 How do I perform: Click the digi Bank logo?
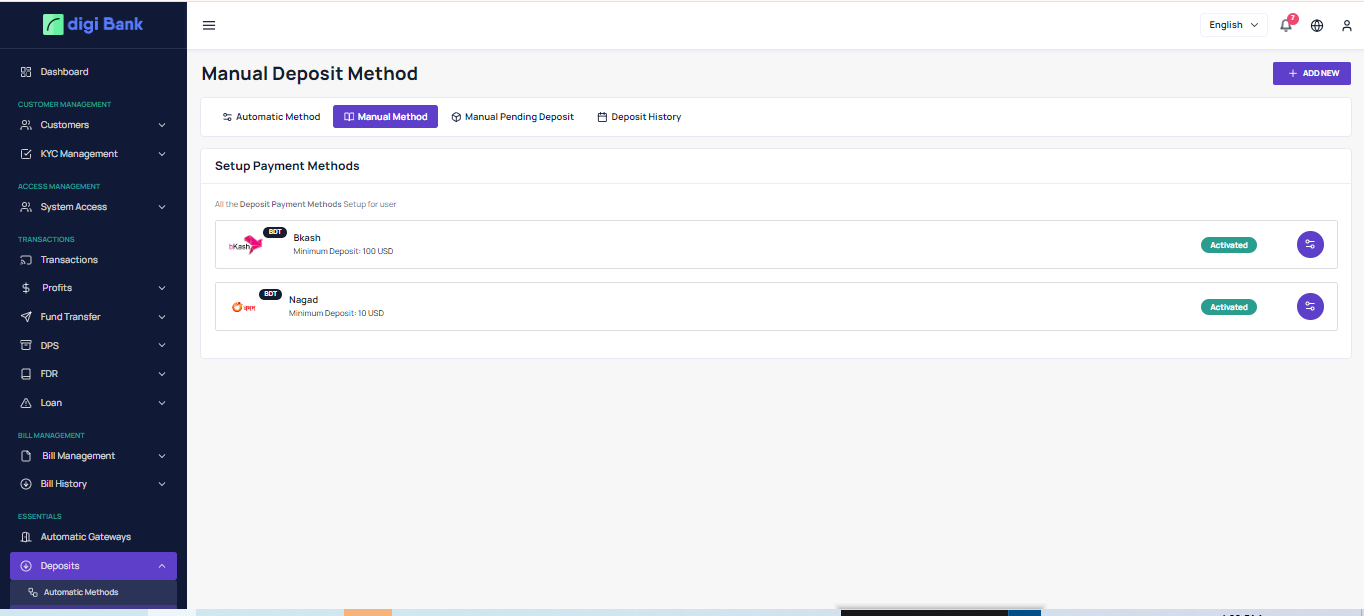[x=93, y=24]
